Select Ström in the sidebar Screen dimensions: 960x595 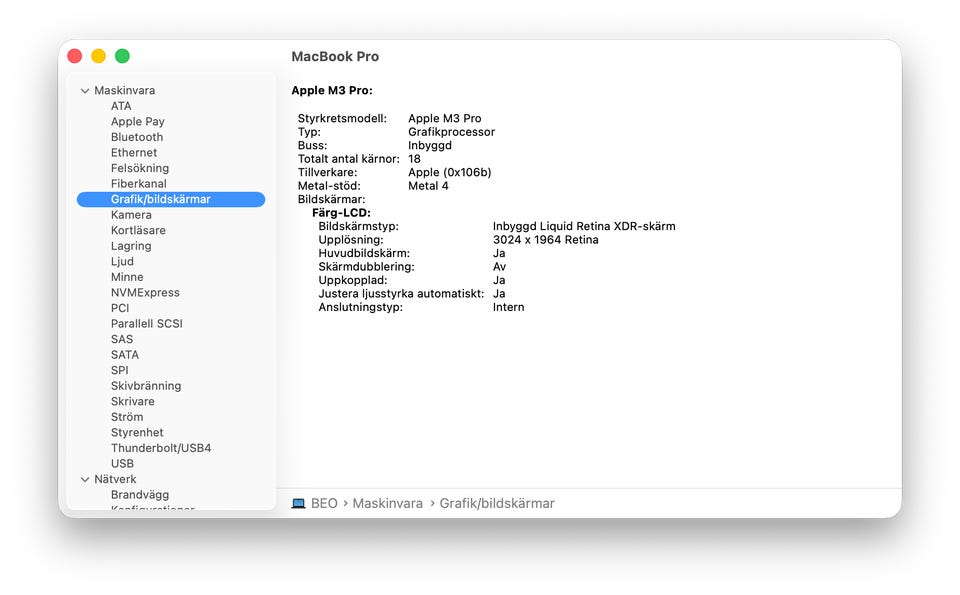[127, 417]
